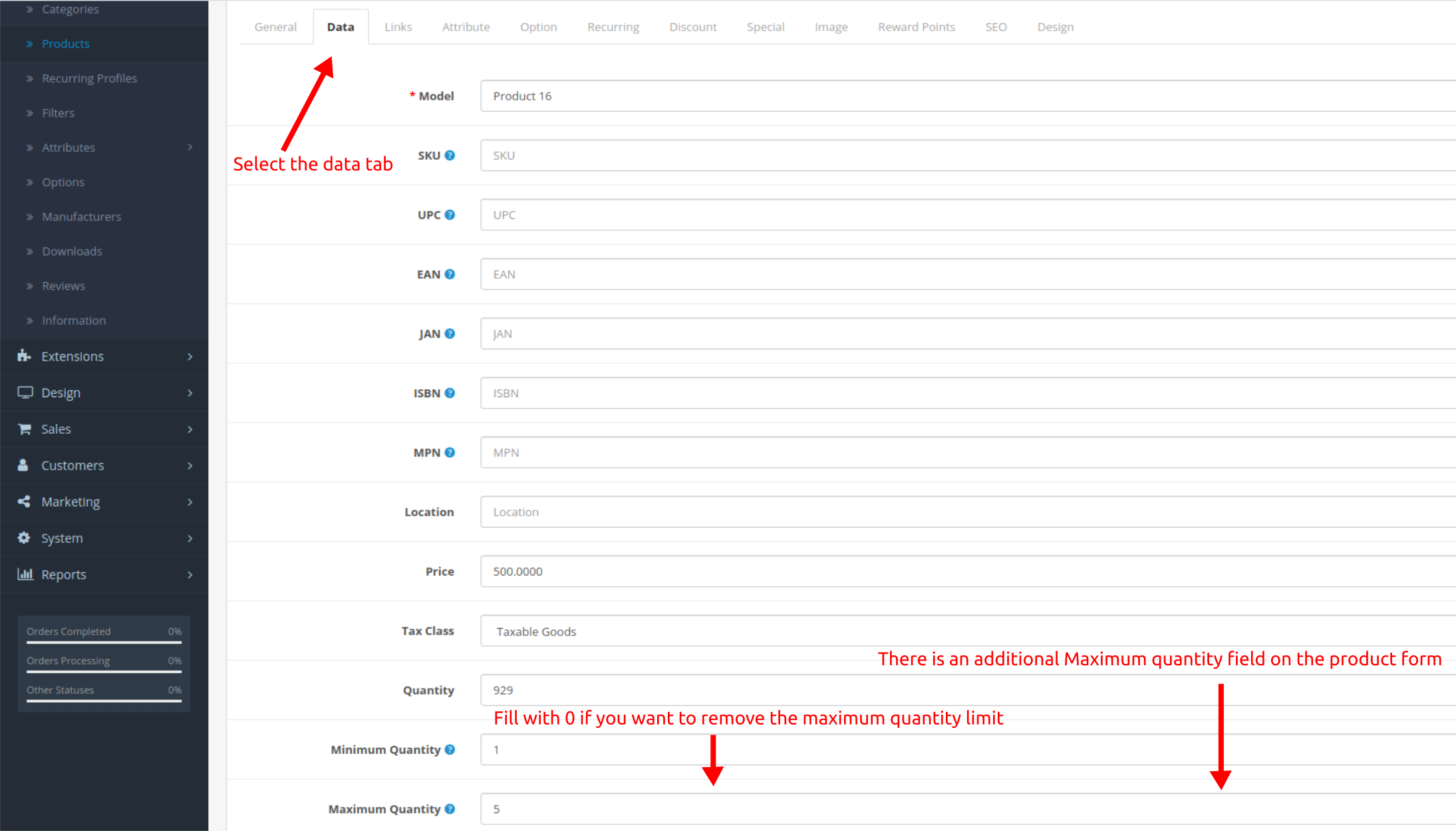Click Maximum Quantity help icon

click(450, 809)
